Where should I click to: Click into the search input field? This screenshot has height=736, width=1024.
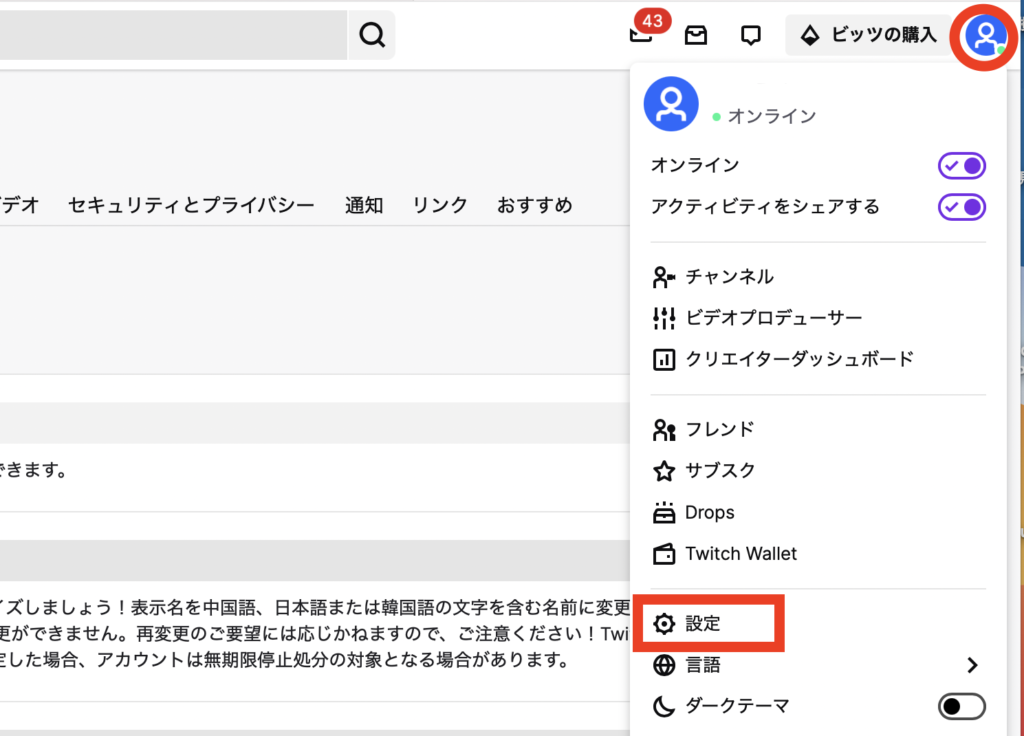(x=173, y=35)
